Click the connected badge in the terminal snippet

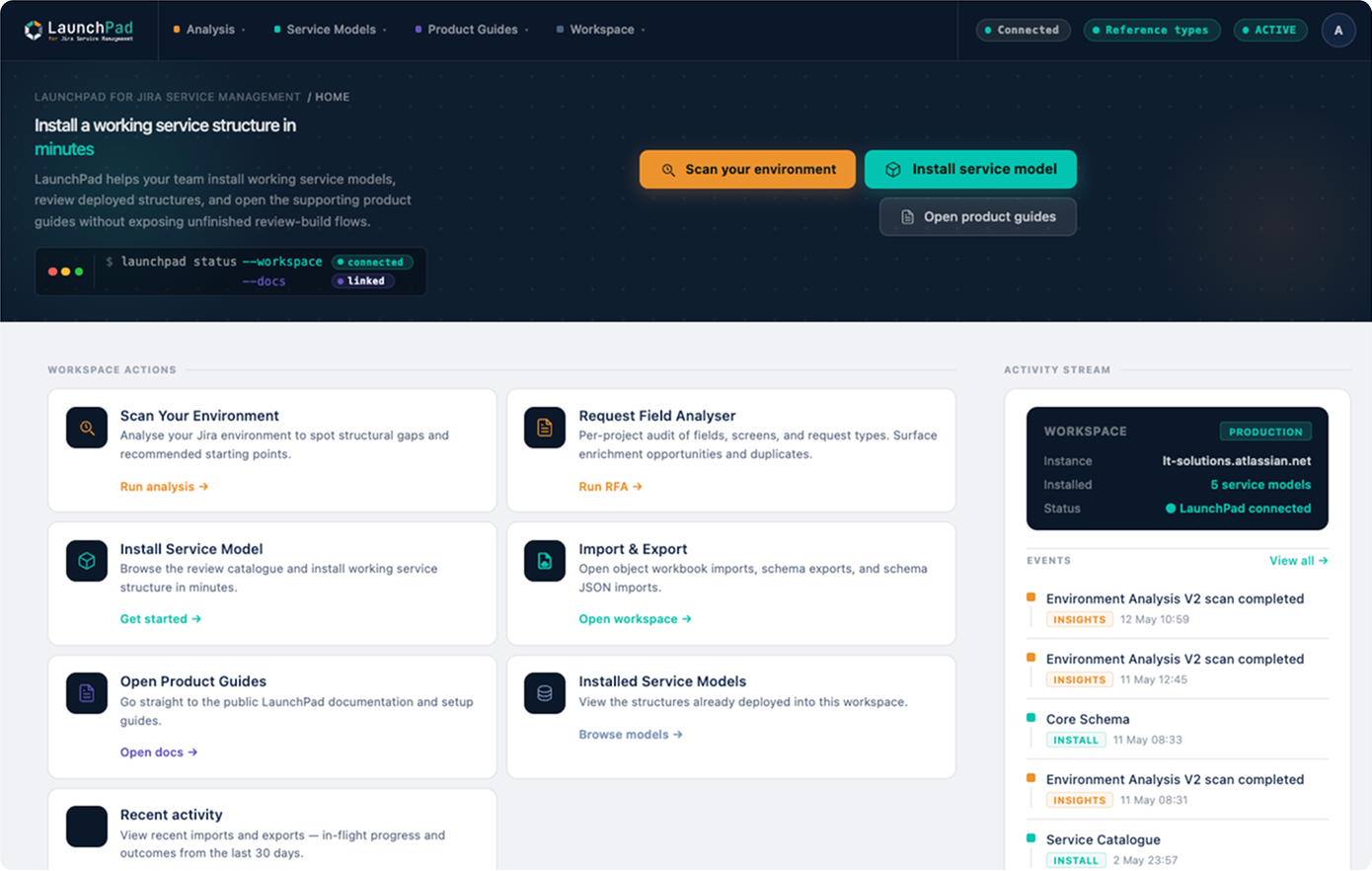coord(372,263)
